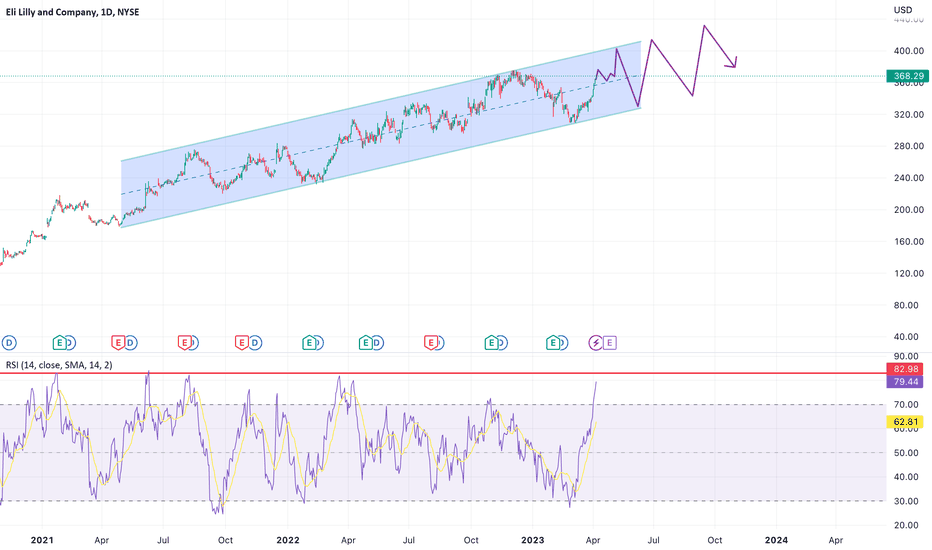Open the green earnings E marker near April 2022

(x=366, y=342)
